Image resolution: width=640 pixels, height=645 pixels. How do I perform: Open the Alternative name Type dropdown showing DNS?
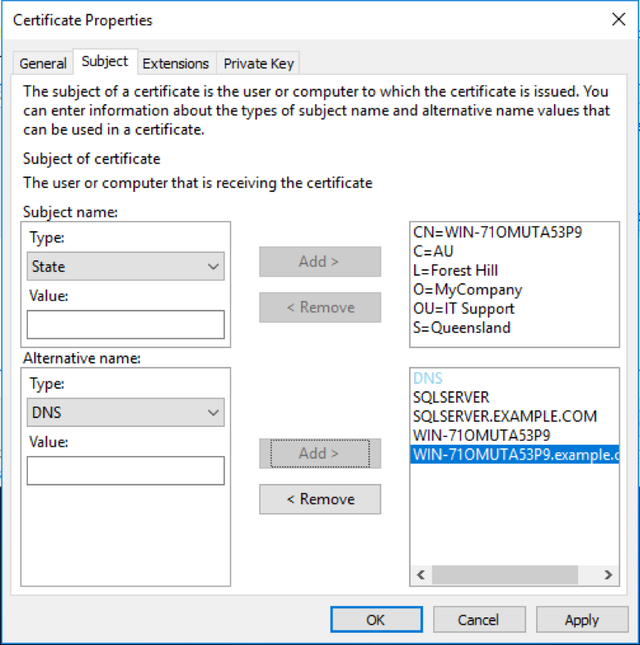[126, 412]
